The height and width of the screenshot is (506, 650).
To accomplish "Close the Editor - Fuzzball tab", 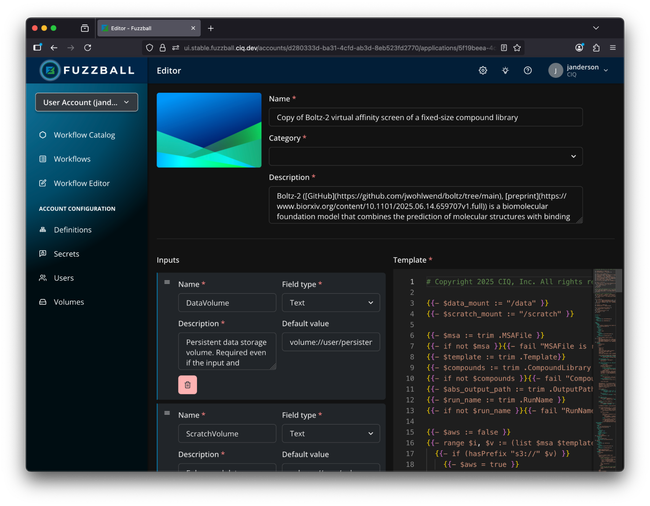I will (193, 28).
